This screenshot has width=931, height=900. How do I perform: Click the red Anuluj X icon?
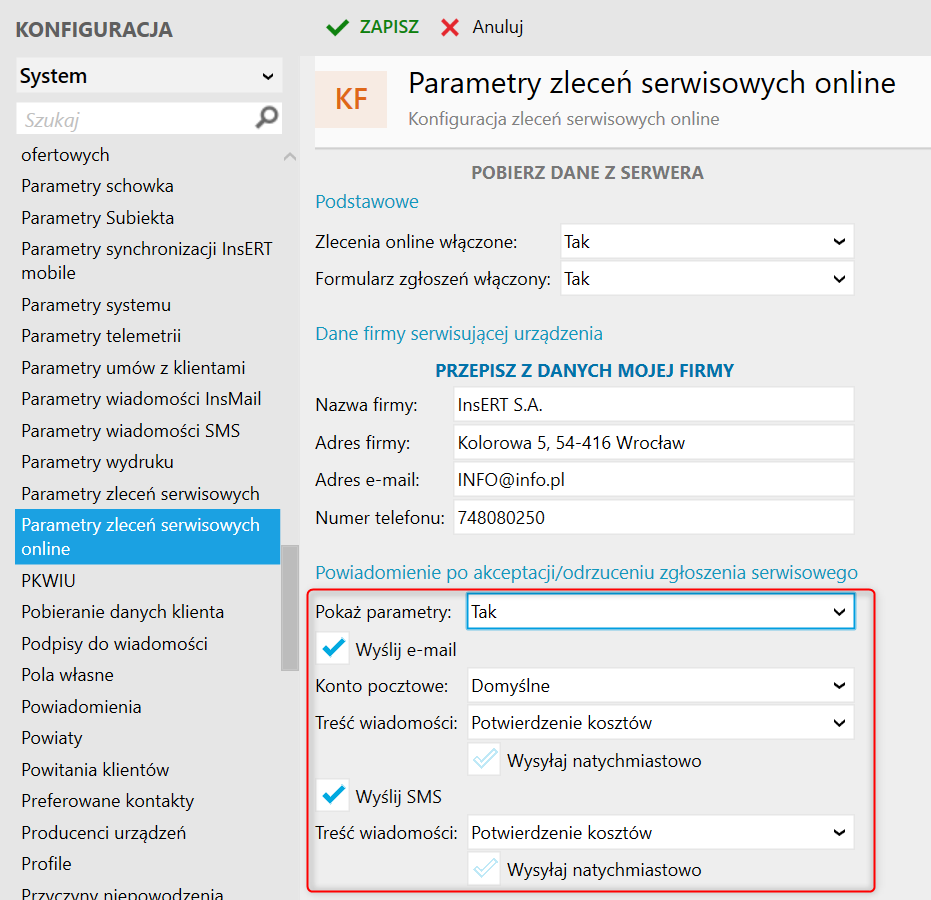[450, 27]
